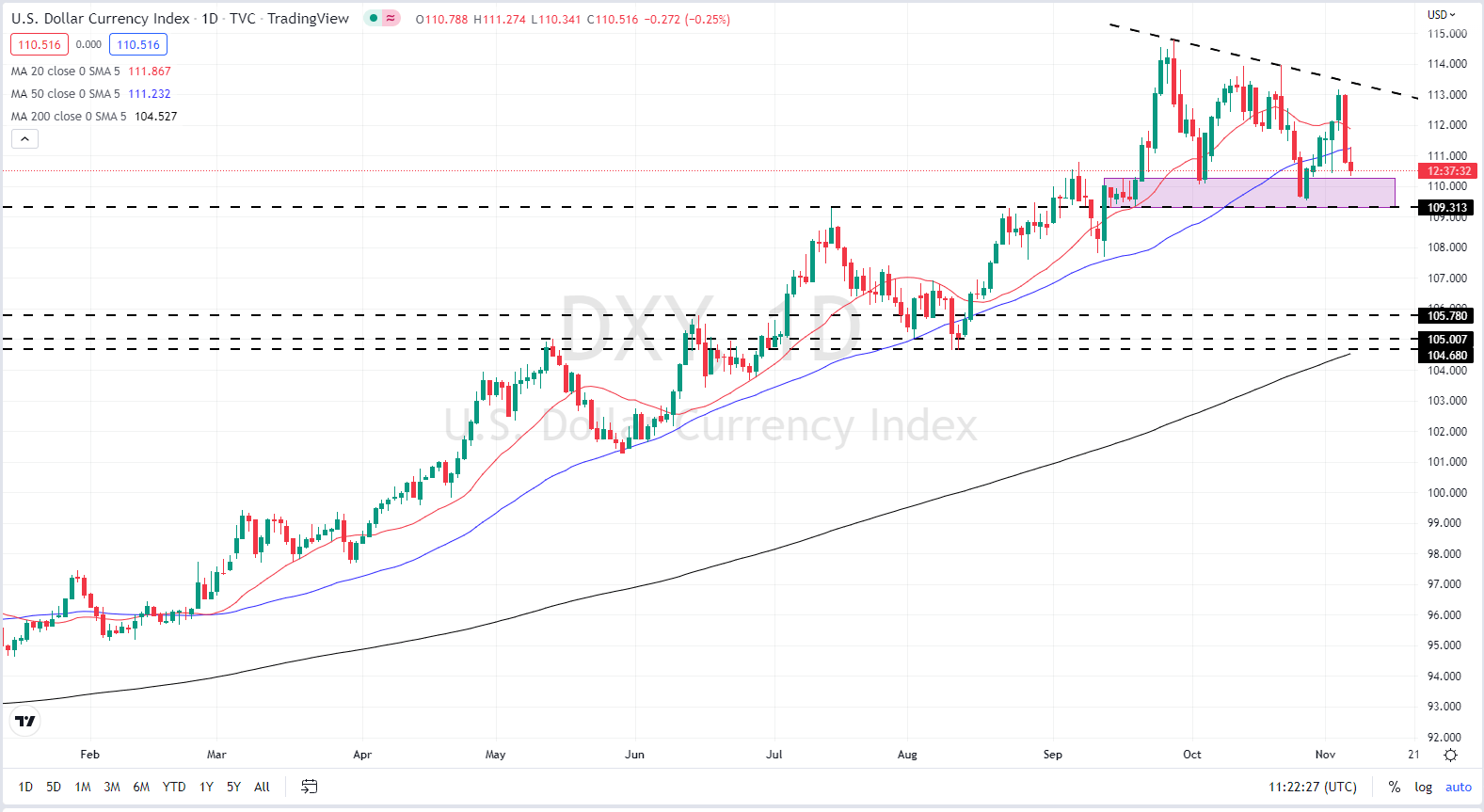Click the 104.527 MA 200 value
Screen dimensions: 1484x812
coord(156,117)
